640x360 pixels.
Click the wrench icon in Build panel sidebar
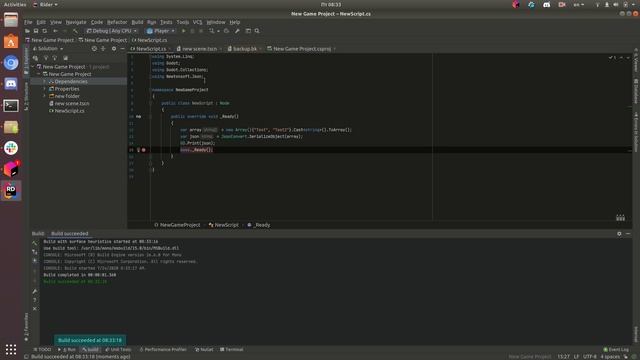pyautogui.click(x=35, y=291)
